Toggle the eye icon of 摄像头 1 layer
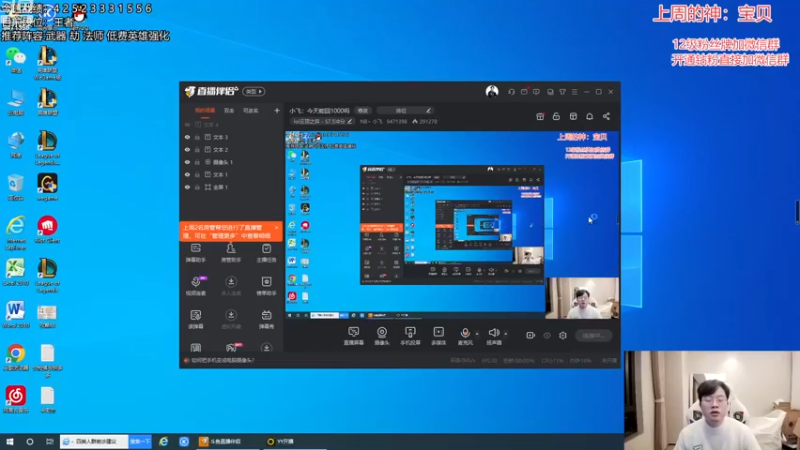The height and width of the screenshot is (450, 800). pos(187,162)
